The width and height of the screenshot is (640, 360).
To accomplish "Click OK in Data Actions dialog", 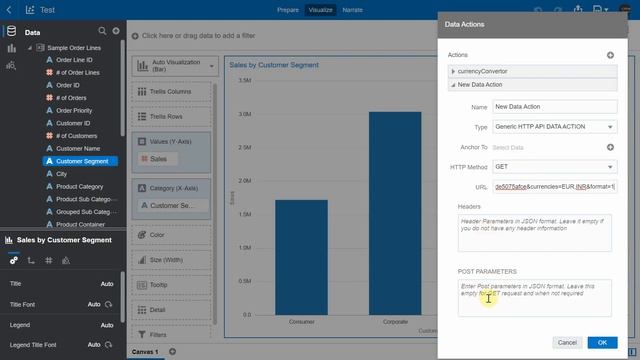I will coord(602,342).
